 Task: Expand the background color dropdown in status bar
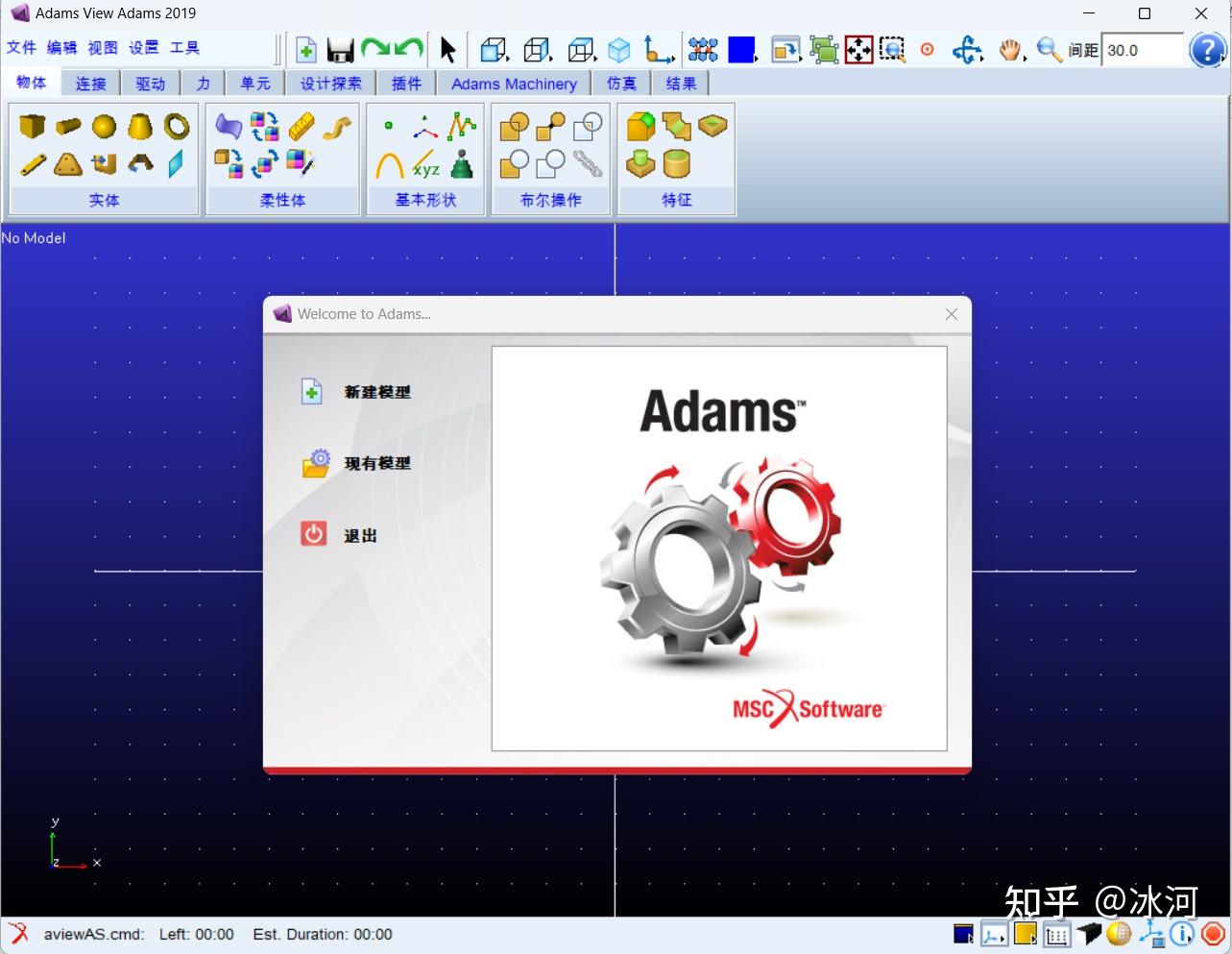tap(964, 933)
